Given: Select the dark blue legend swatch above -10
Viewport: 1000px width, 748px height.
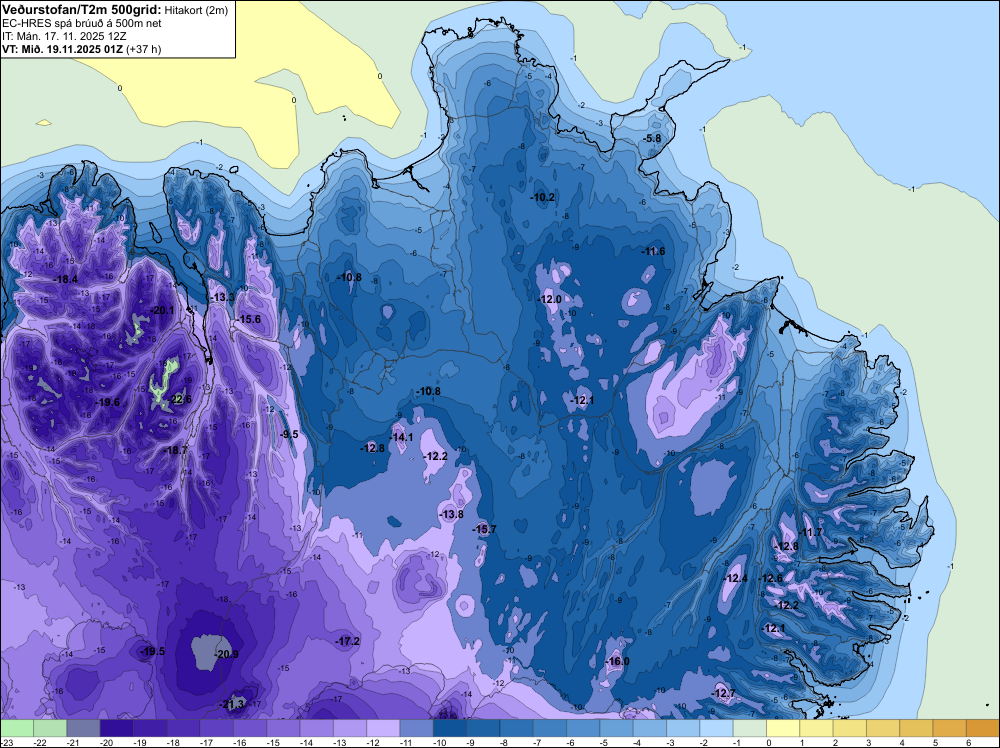Looking at the screenshot, I should point(450,728).
